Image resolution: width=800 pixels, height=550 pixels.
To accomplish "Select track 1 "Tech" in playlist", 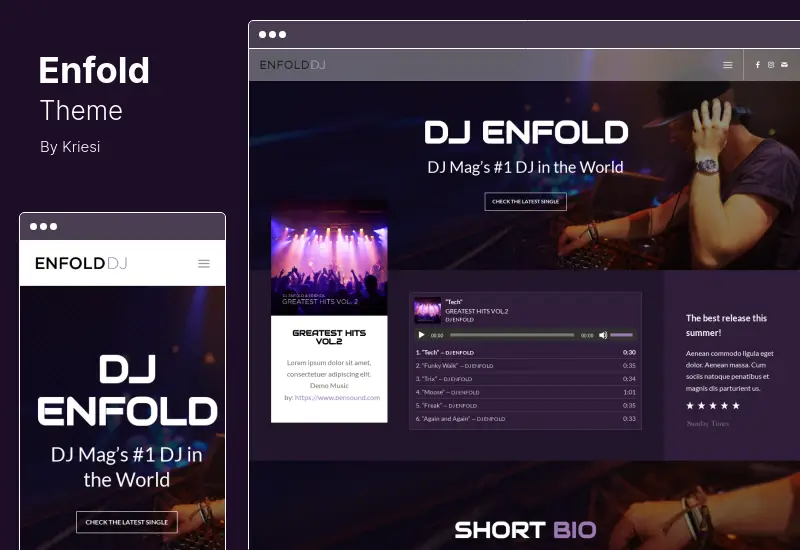I will tap(526, 353).
